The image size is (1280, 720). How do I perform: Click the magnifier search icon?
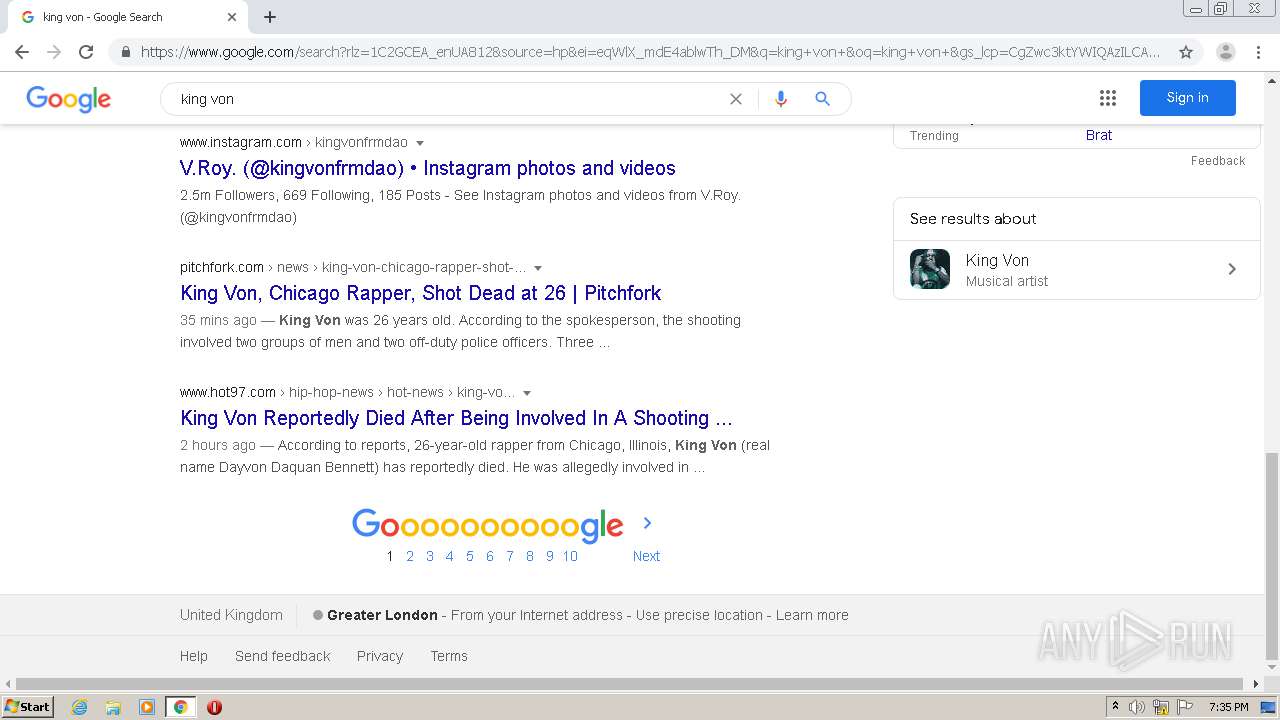tap(822, 99)
